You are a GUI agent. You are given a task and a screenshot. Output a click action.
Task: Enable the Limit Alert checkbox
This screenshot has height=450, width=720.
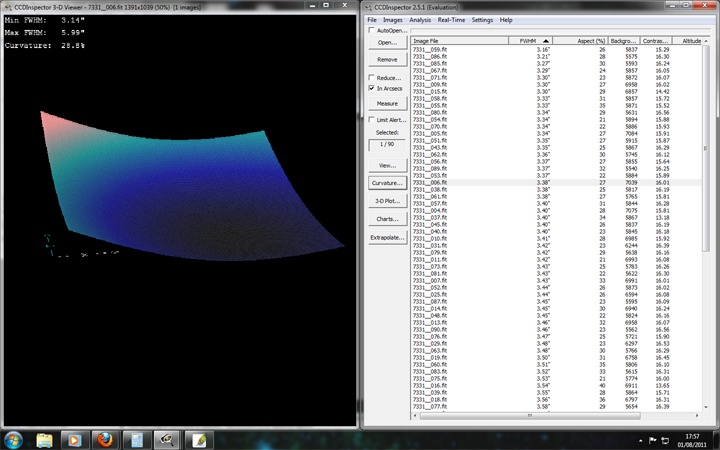371,120
